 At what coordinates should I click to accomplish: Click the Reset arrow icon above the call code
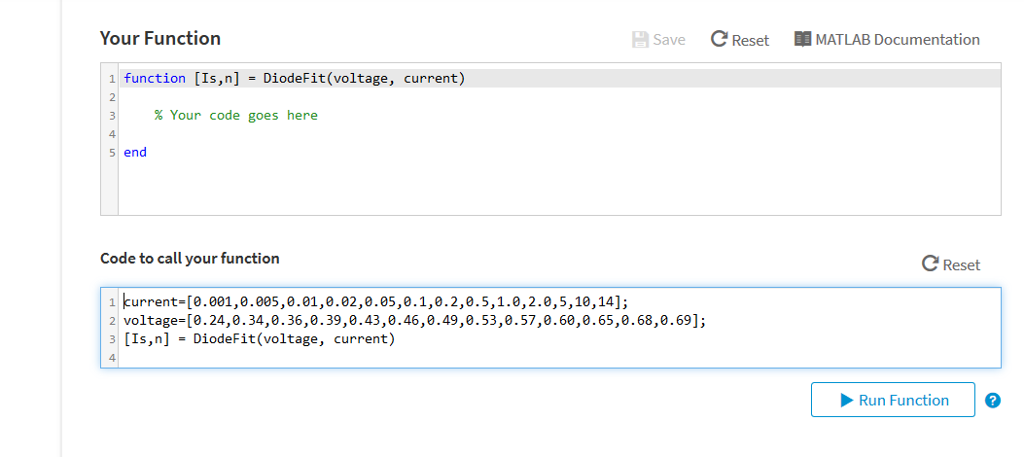[930, 265]
